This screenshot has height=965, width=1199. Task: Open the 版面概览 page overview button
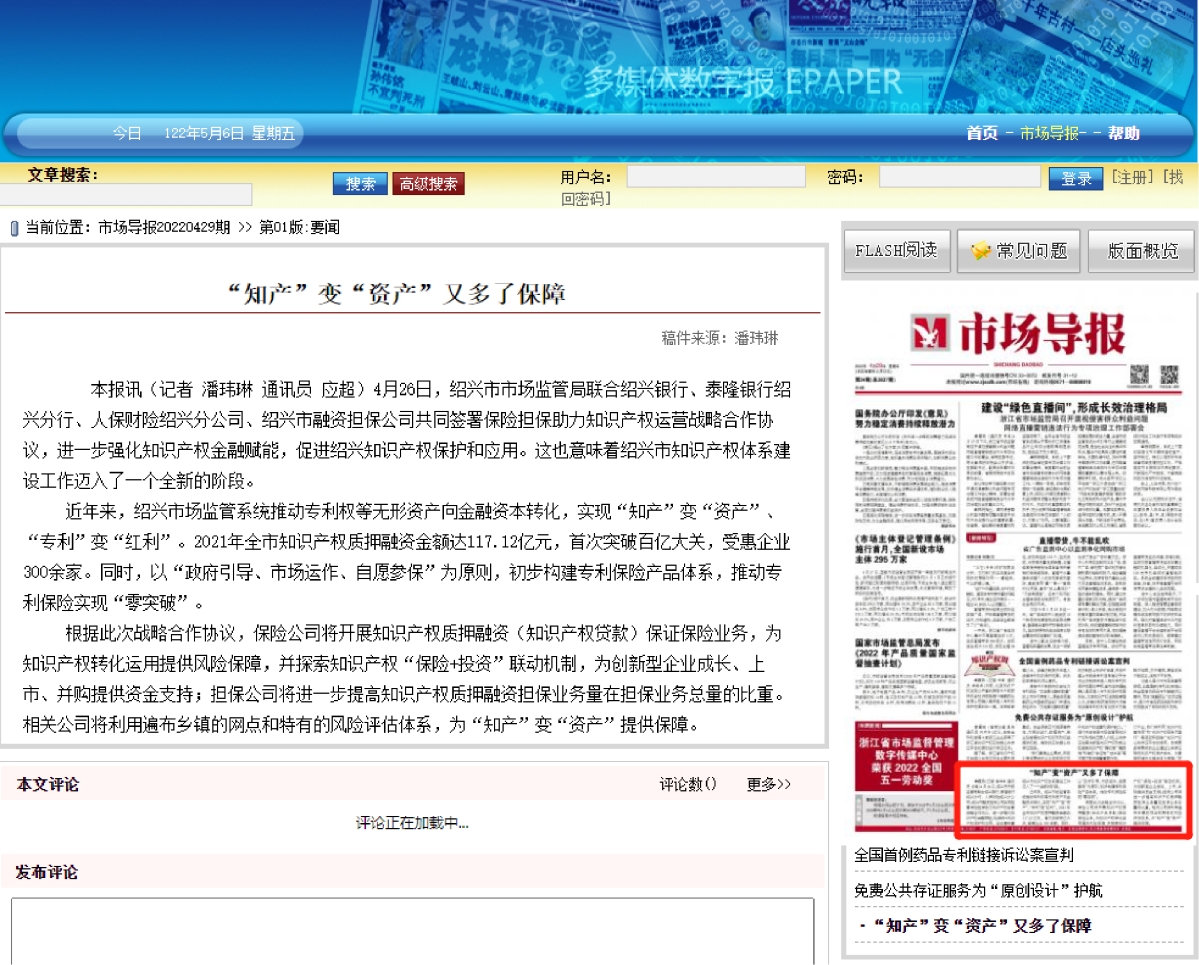[1142, 251]
